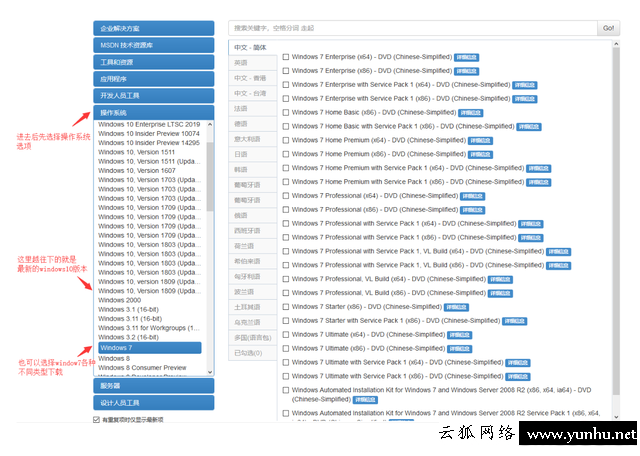Screen dimensions: 640x456
Task: Click Windows 7 Home Premium (x86) DVD text
Action: pyautogui.click(x=379, y=154)
